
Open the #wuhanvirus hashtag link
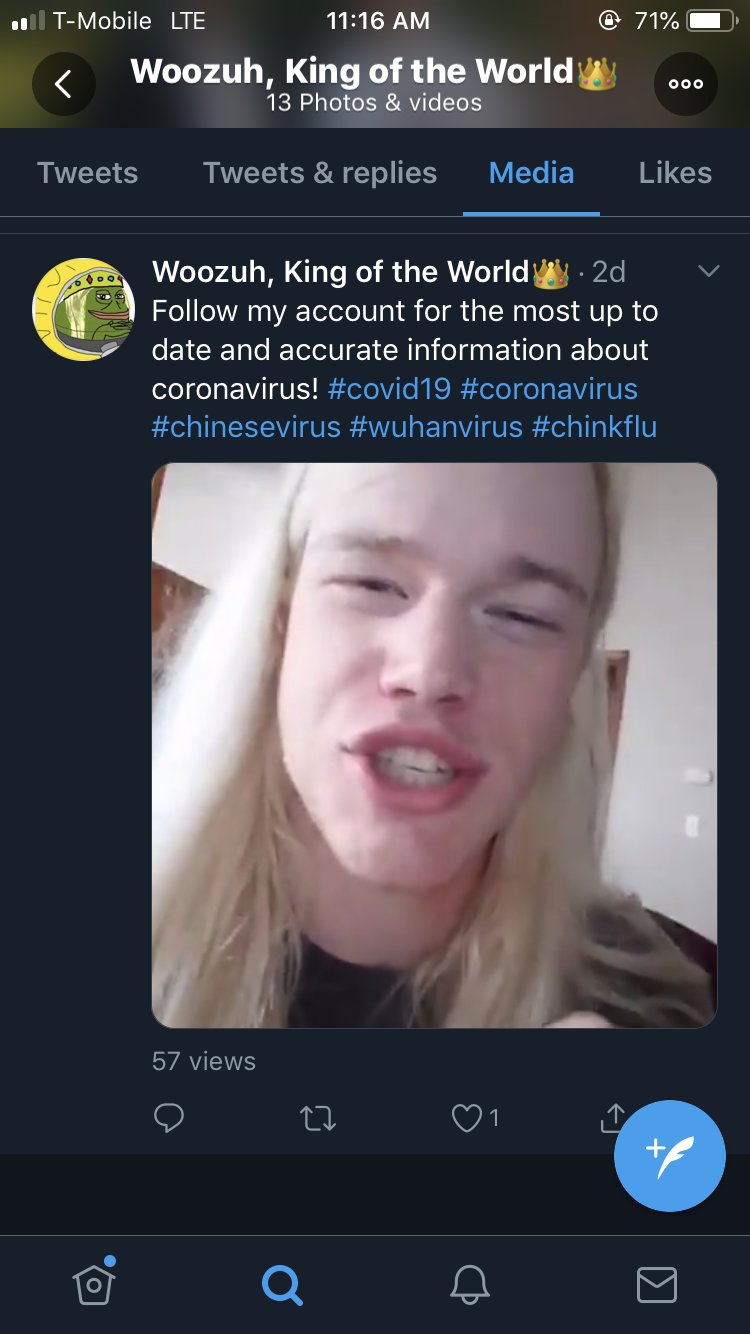point(436,427)
